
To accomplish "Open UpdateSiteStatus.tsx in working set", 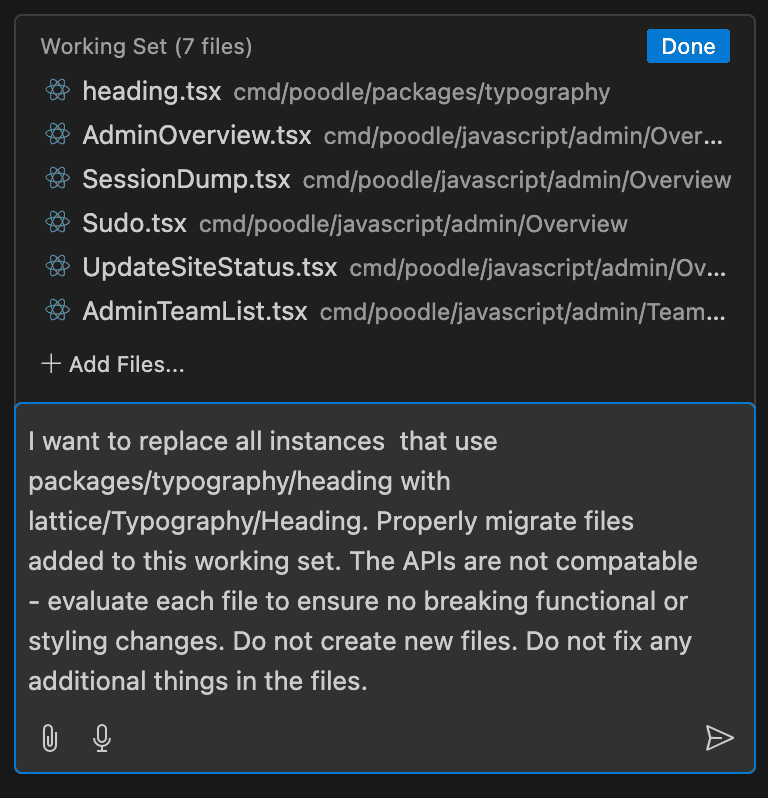I will point(210,268).
